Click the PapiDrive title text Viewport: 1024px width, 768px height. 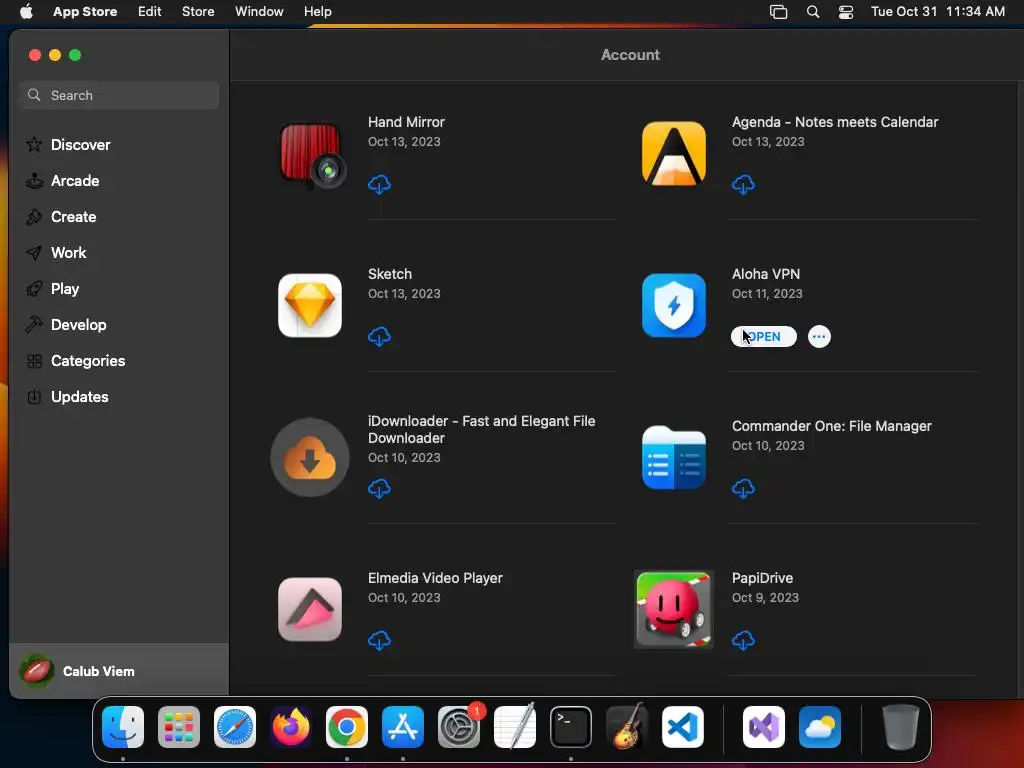(x=762, y=578)
